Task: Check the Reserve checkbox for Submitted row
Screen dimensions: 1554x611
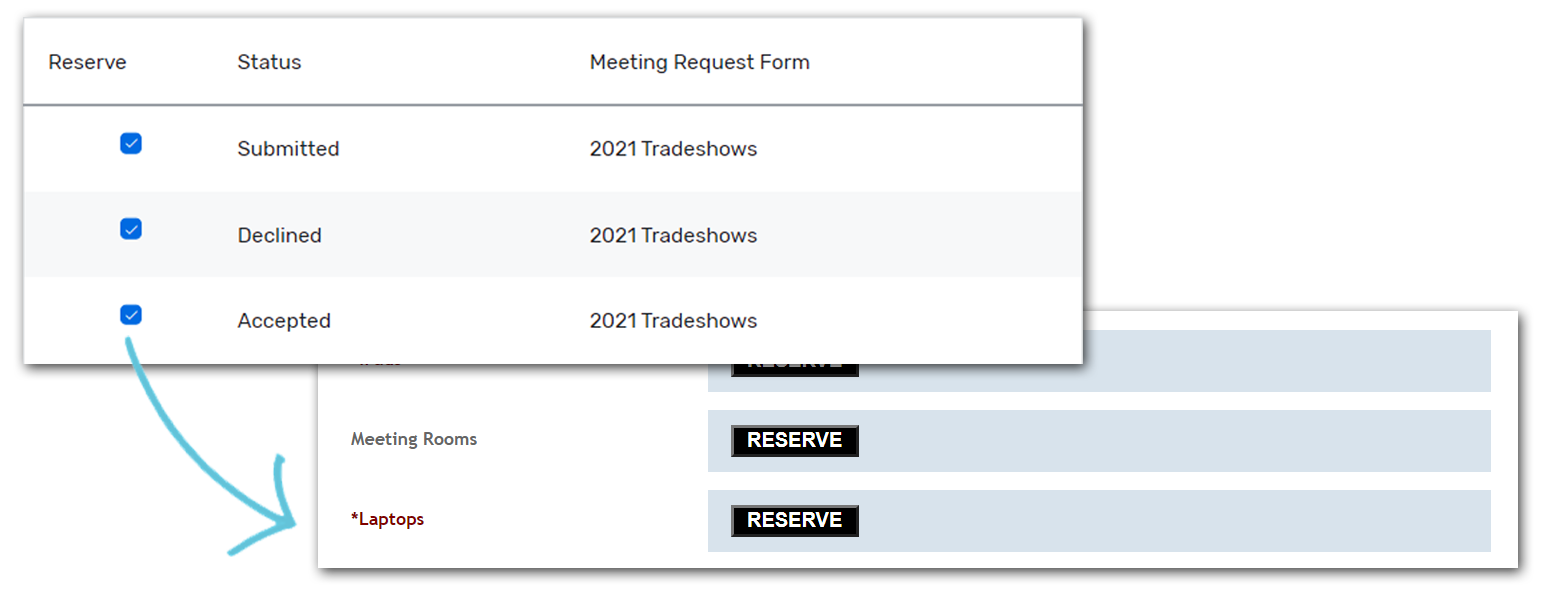Action: (x=130, y=143)
